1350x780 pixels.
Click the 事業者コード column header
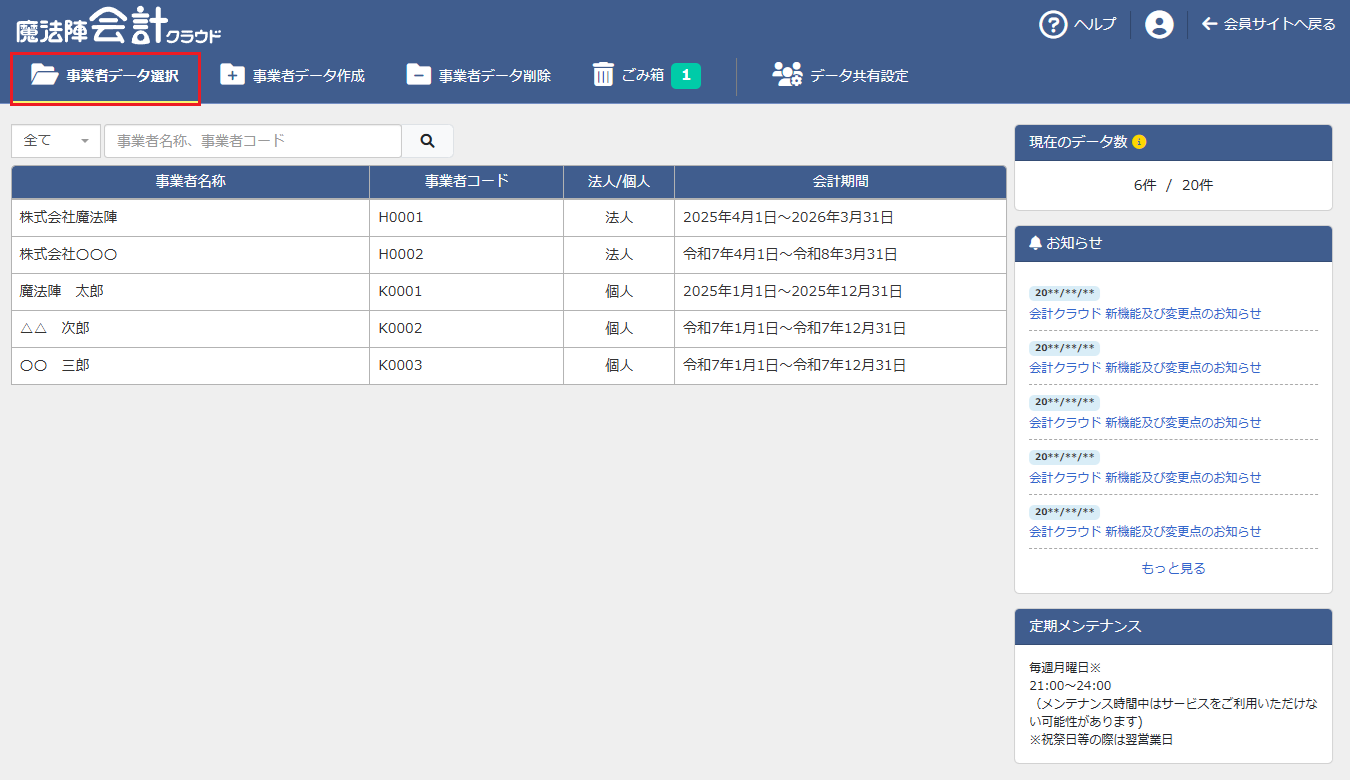point(466,182)
